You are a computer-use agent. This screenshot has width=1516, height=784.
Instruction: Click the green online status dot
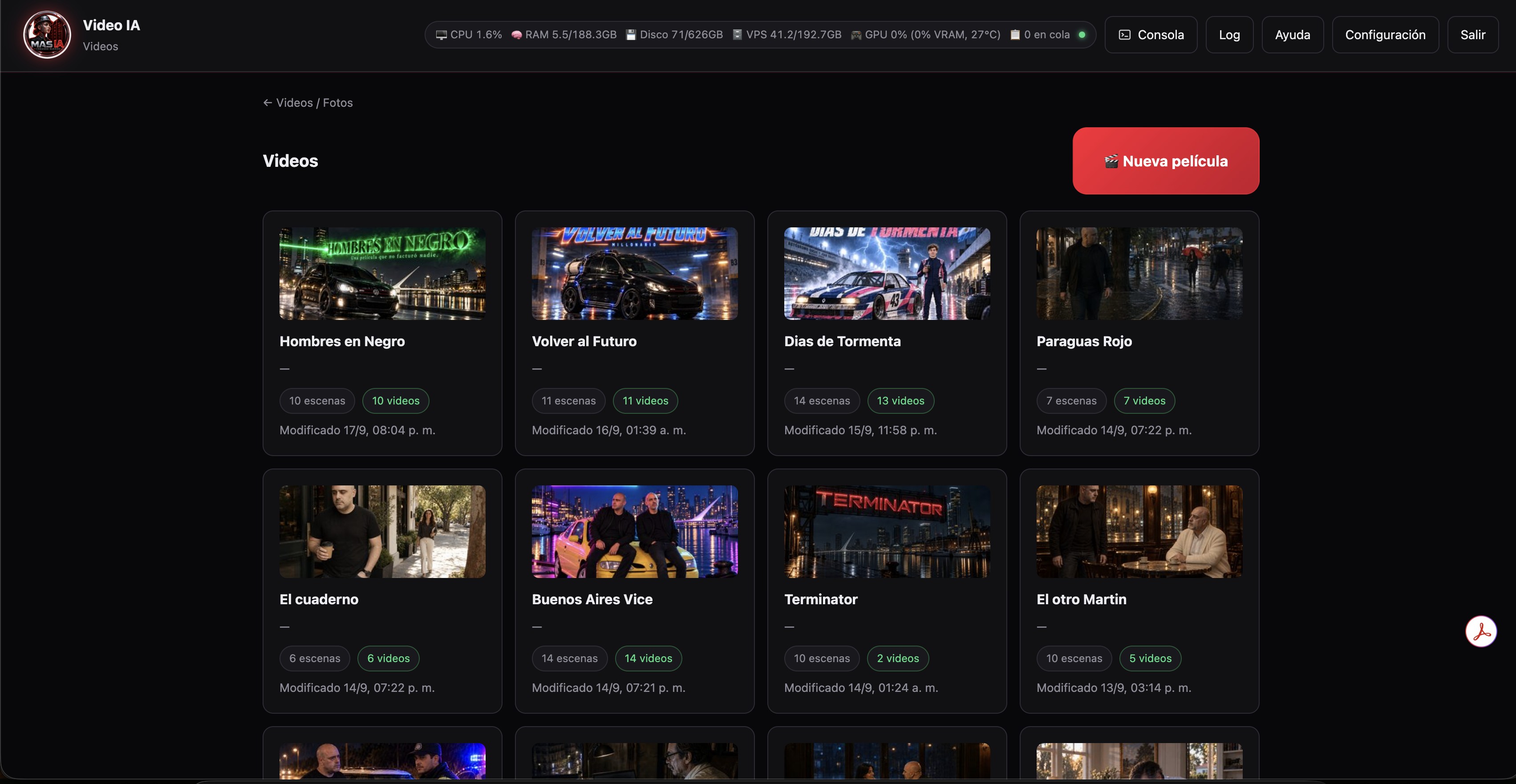1082,35
